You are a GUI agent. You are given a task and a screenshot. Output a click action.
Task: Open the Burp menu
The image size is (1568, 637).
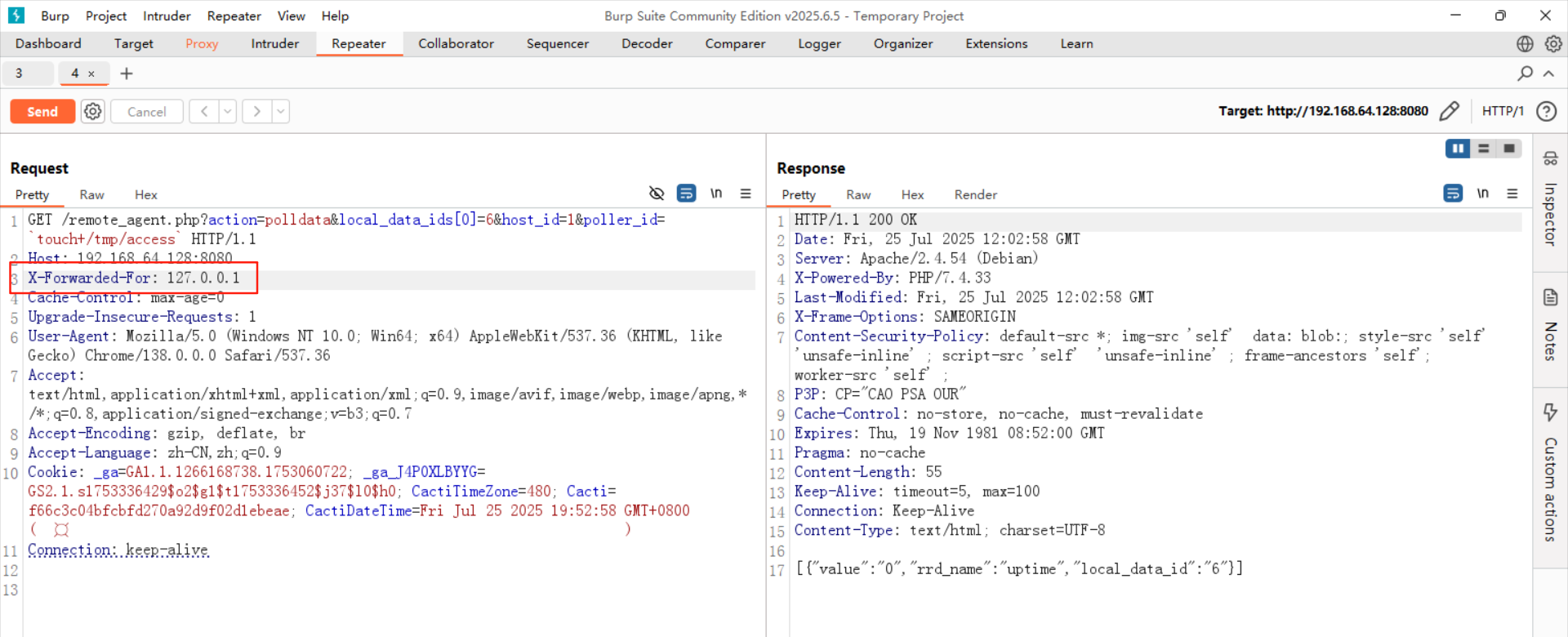pyautogui.click(x=55, y=16)
